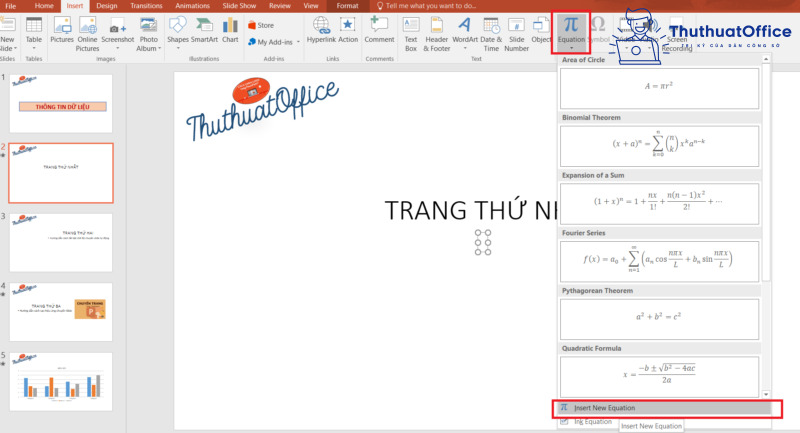Image resolution: width=800 pixels, height=433 pixels.
Task: Insert the Area of Circle equation
Action: coord(659,88)
